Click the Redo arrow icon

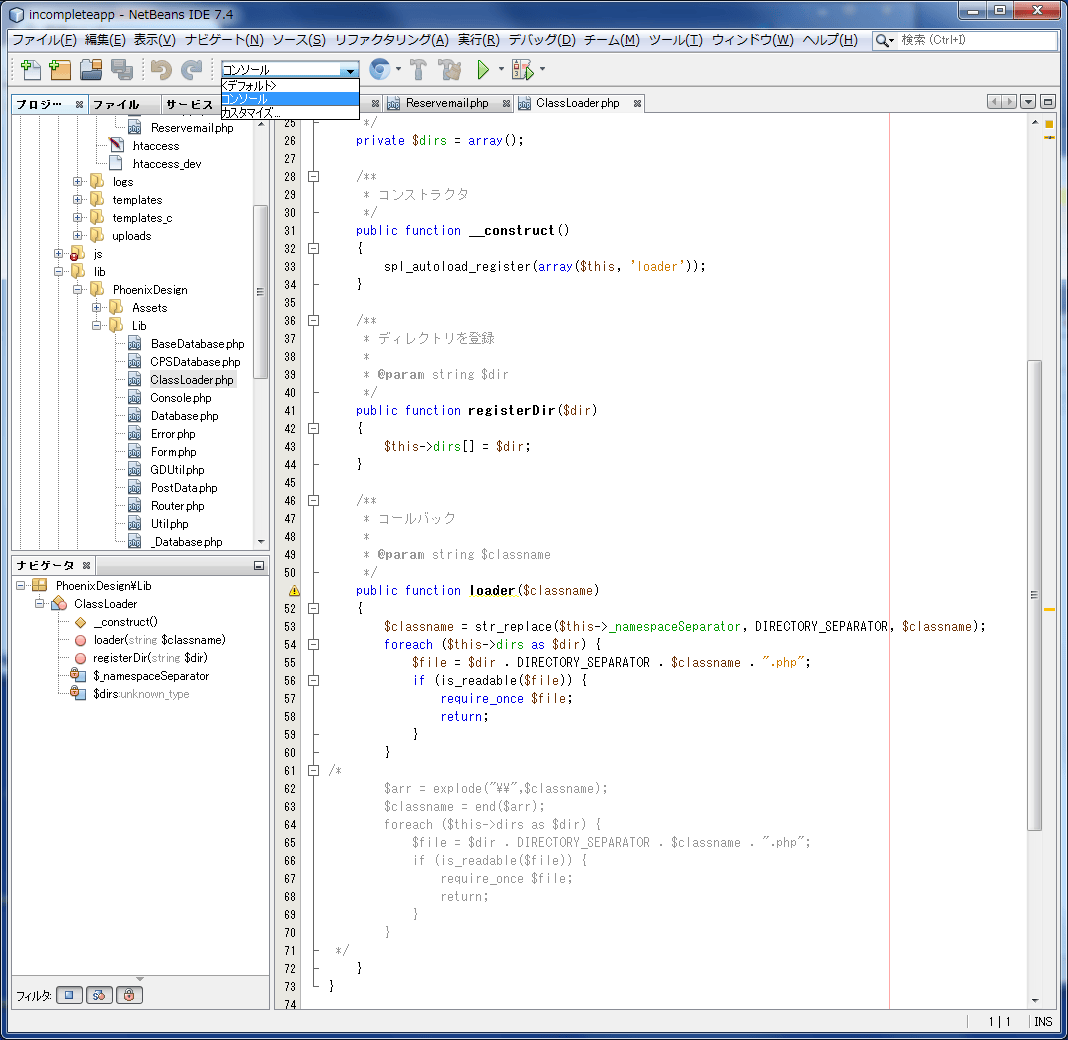click(x=191, y=69)
